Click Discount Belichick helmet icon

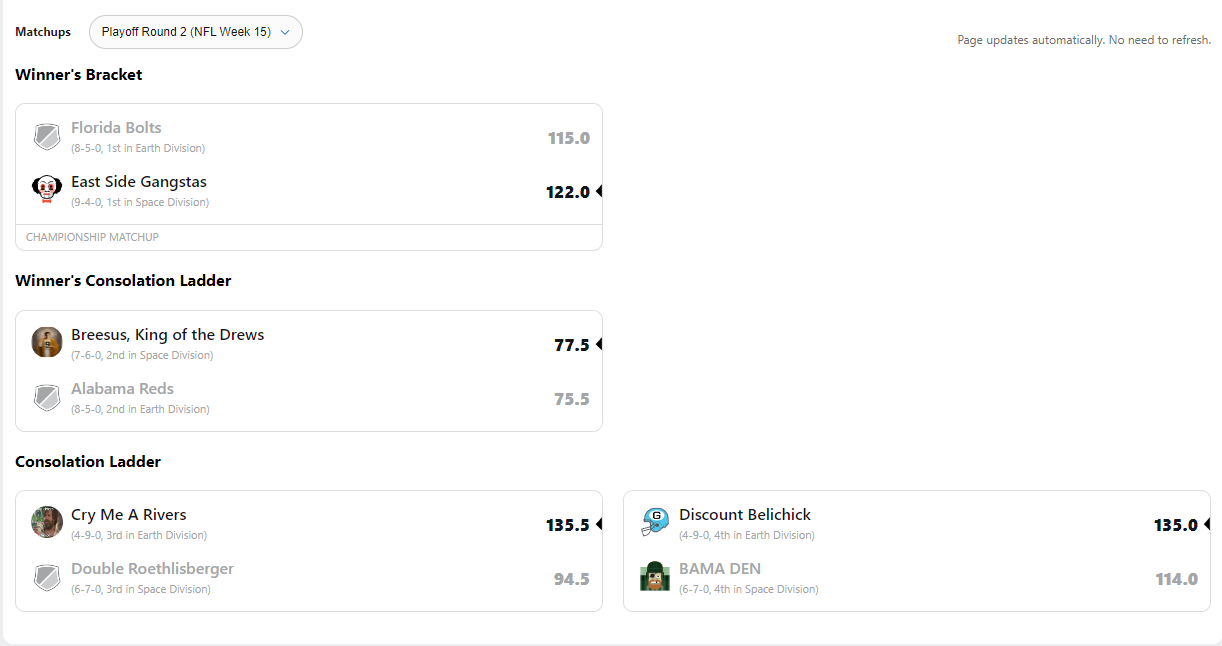click(x=655, y=522)
